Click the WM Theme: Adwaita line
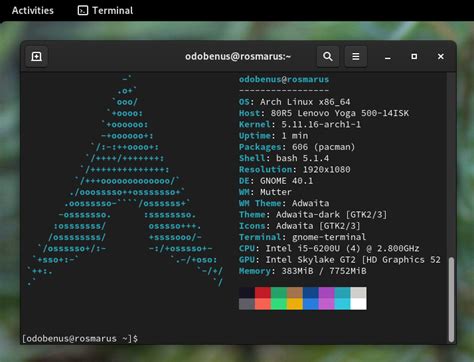This screenshot has height=362, width=474. (284, 203)
